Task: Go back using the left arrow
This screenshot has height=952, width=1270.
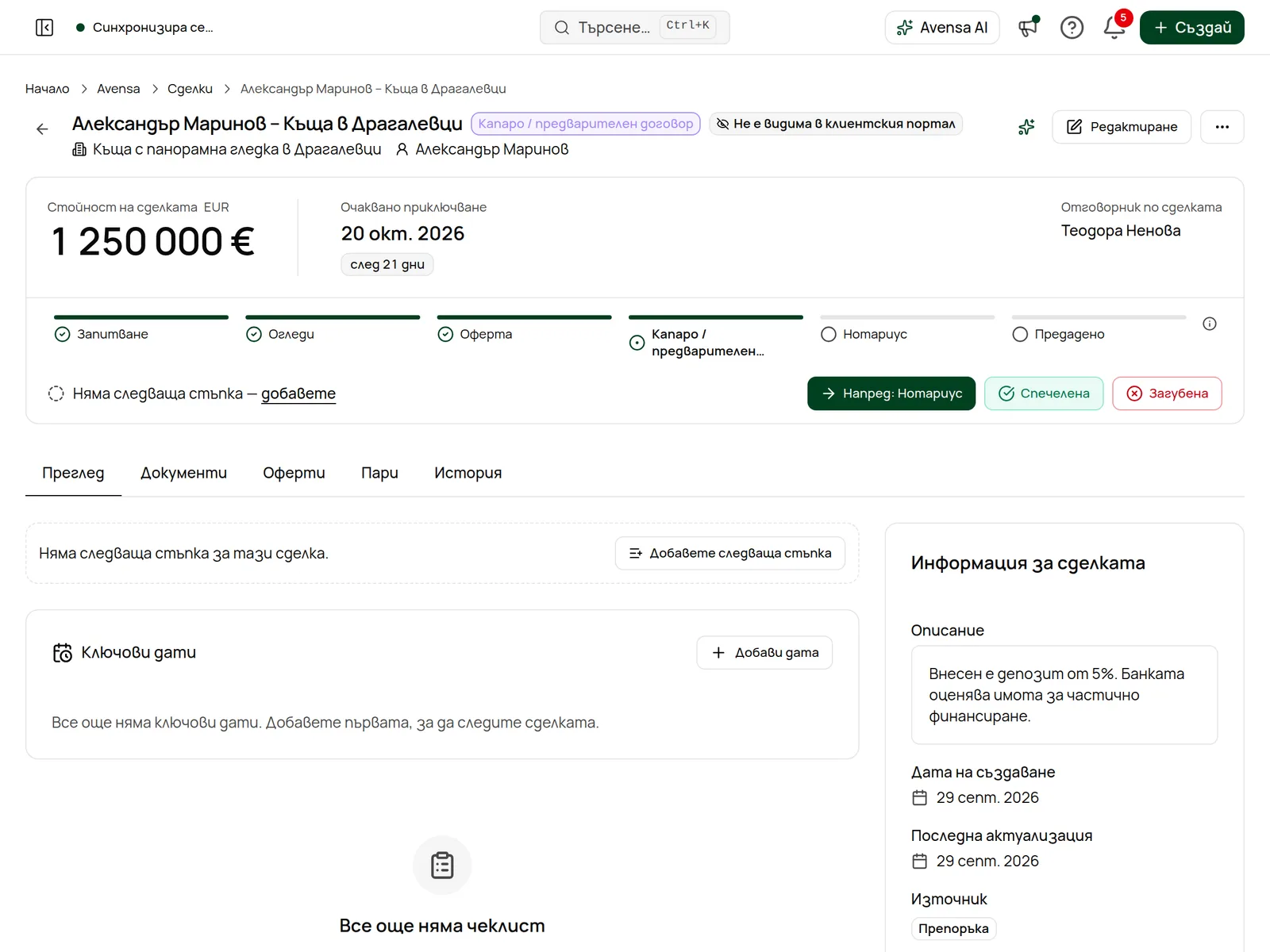Action: tap(42, 129)
